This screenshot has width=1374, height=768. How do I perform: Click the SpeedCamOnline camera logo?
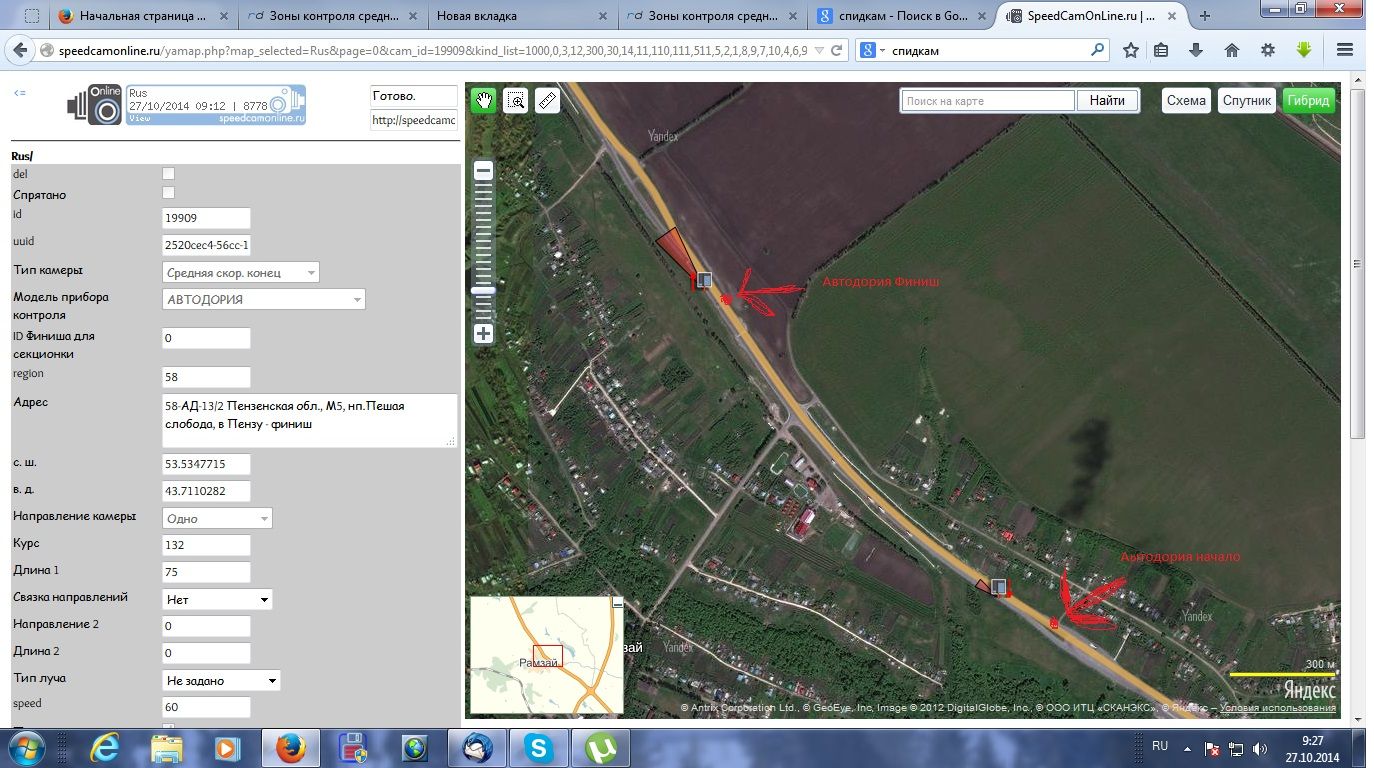95,105
